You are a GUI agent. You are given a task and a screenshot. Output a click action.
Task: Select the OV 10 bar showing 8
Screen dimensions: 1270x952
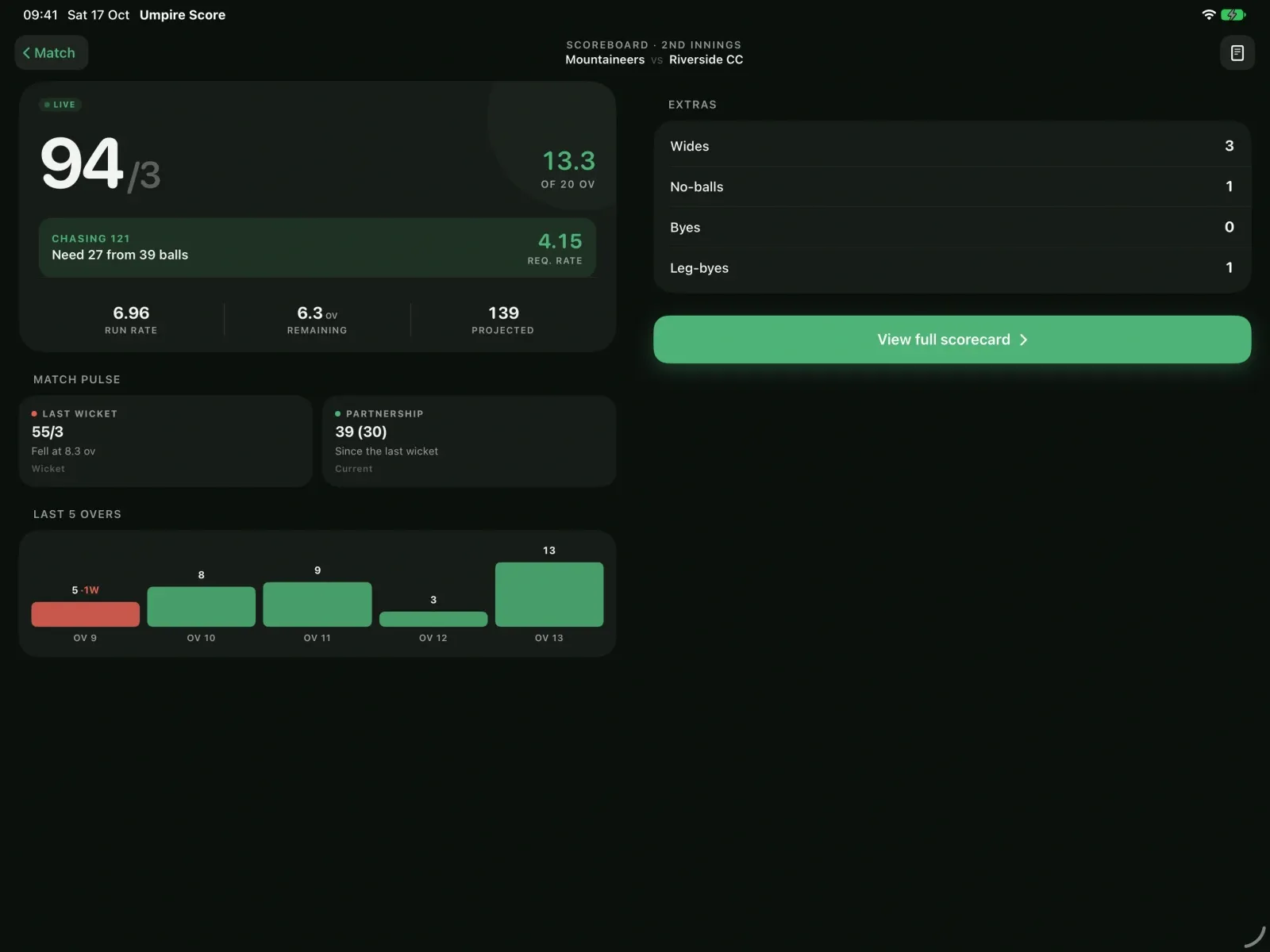pos(201,607)
